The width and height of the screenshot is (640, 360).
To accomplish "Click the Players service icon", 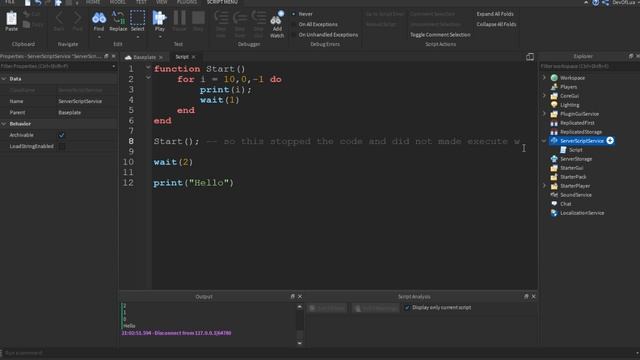I will pyautogui.click(x=554, y=87).
